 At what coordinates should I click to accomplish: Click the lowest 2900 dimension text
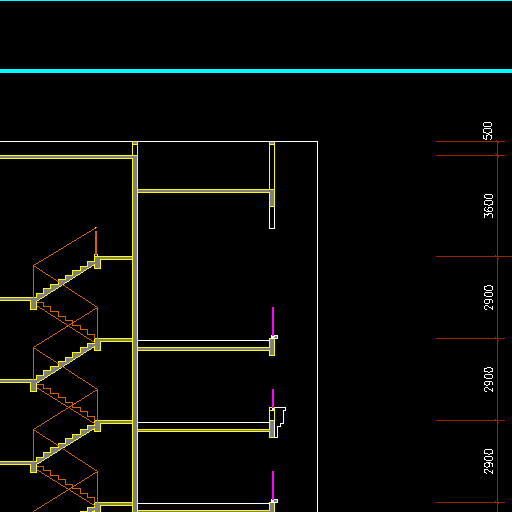[x=488, y=461]
